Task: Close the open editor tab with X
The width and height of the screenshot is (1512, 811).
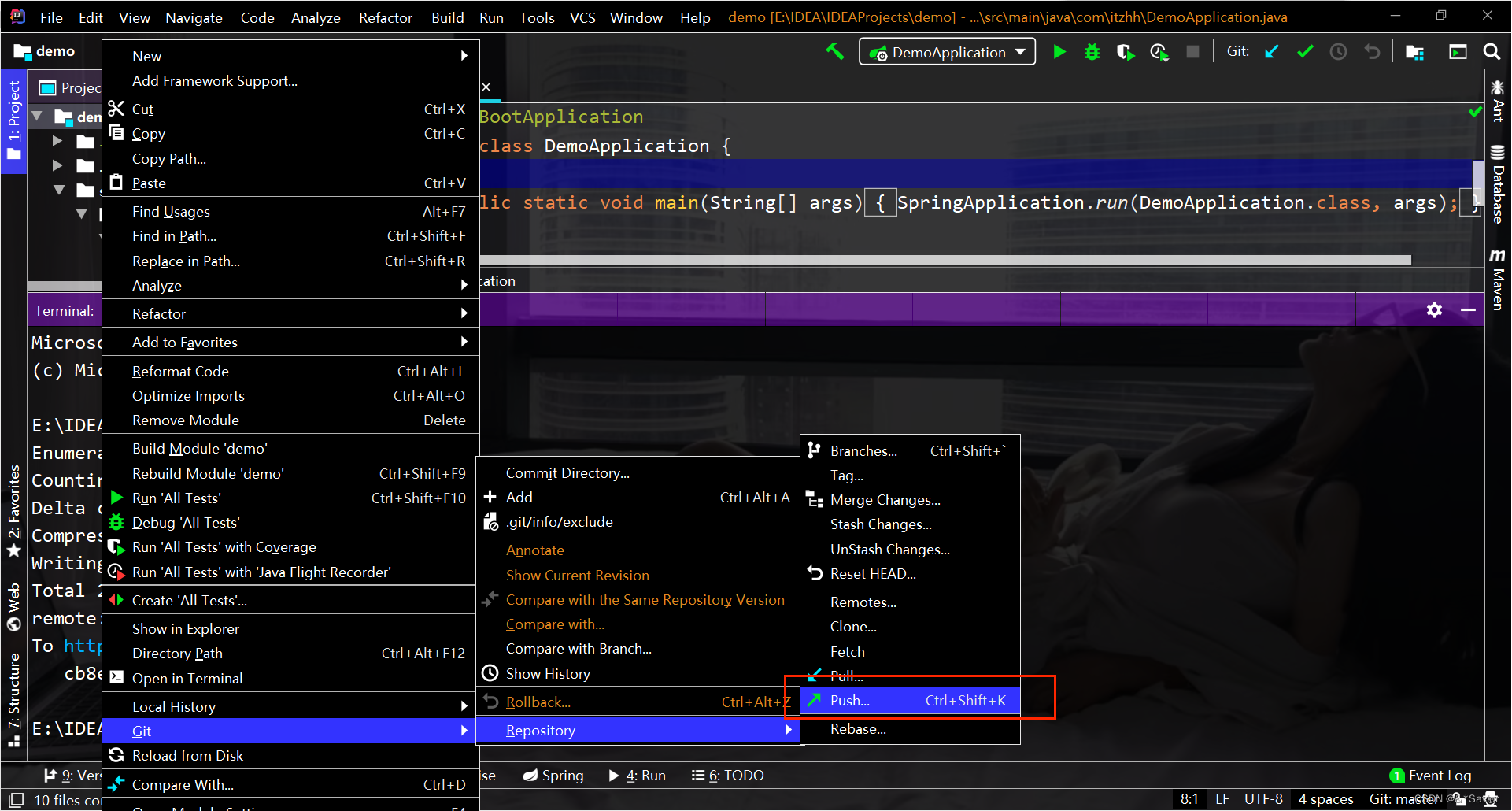Action: (486, 87)
